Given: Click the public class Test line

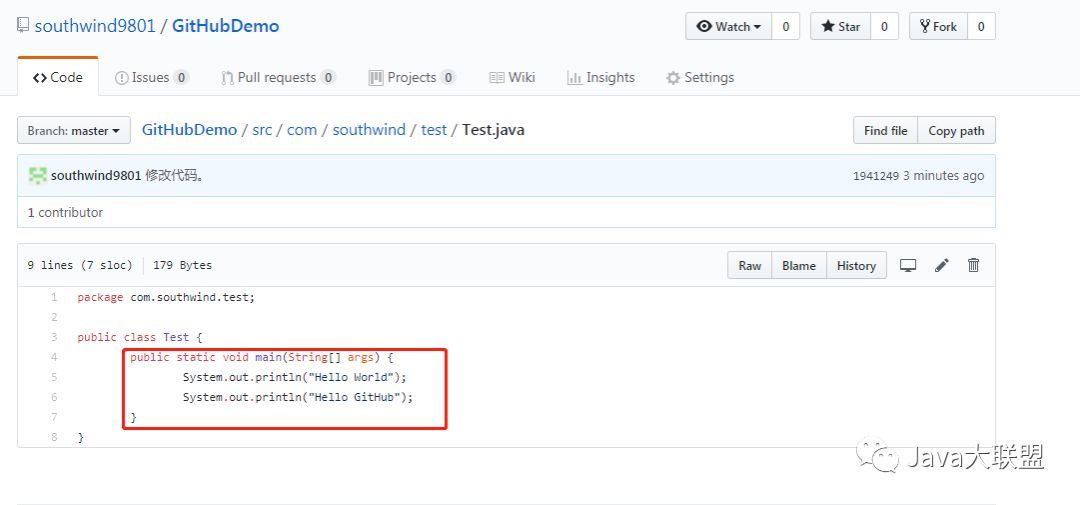Looking at the screenshot, I should pos(139,337).
